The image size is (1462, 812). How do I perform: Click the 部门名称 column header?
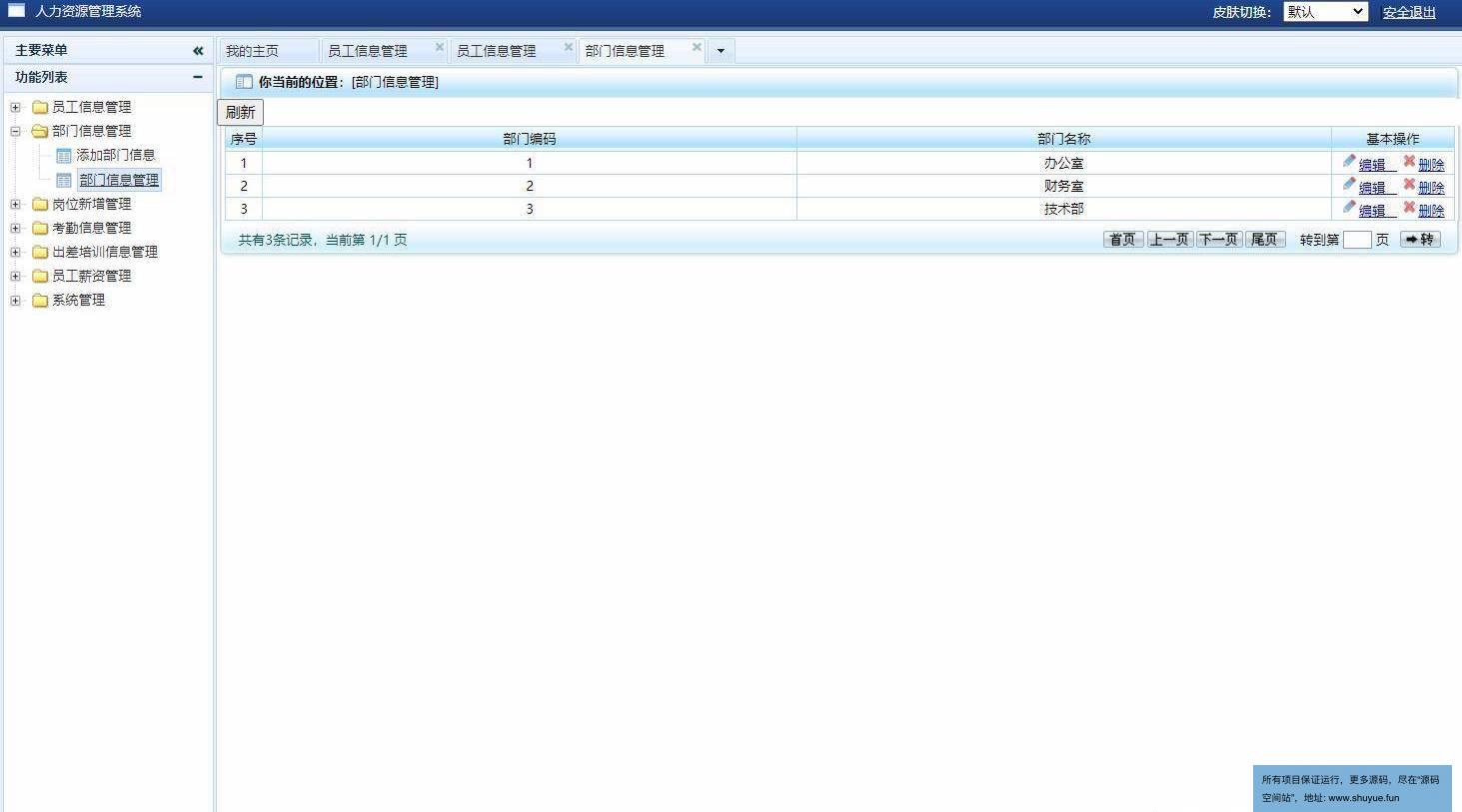click(x=1064, y=139)
